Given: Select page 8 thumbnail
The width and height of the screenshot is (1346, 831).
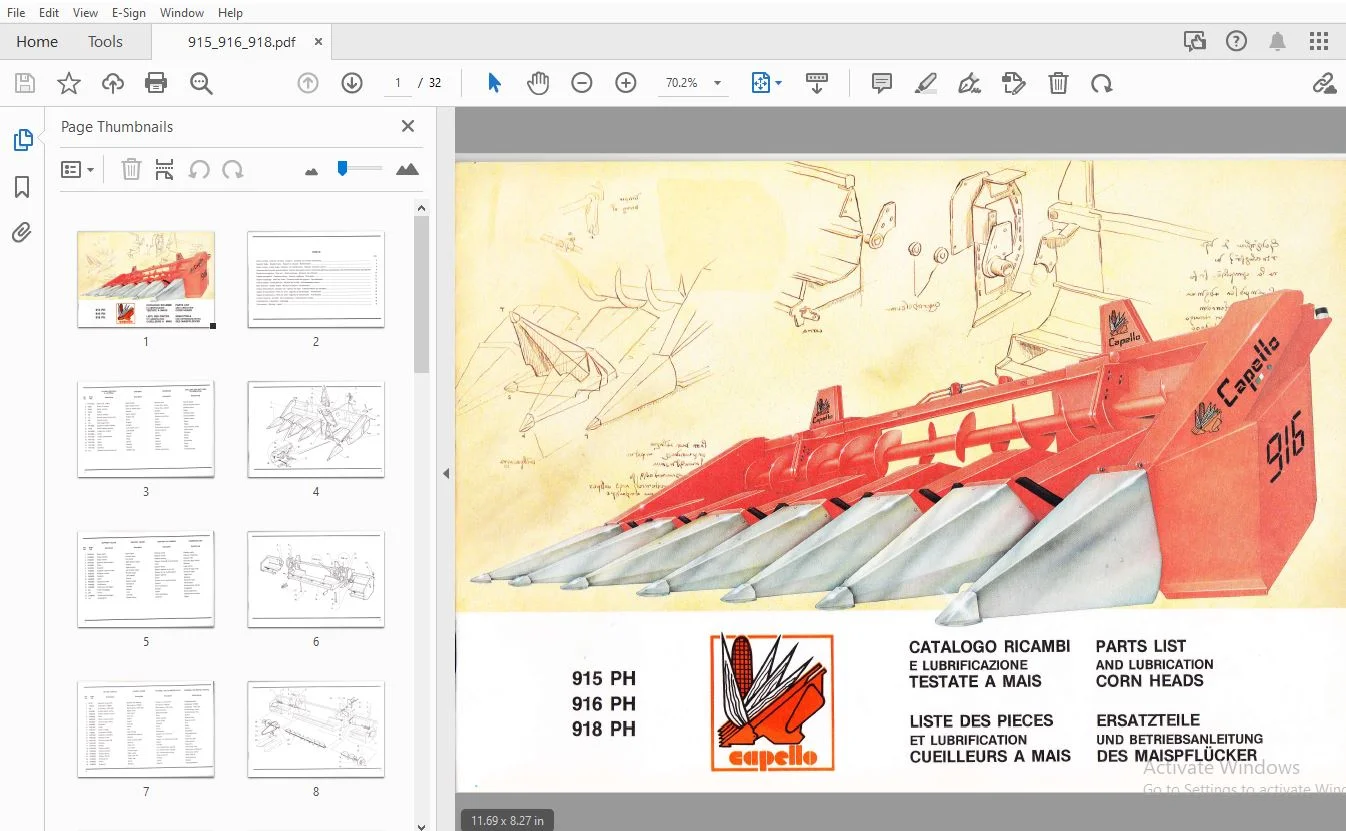Looking at the screenshot, I should pos(316,729).
